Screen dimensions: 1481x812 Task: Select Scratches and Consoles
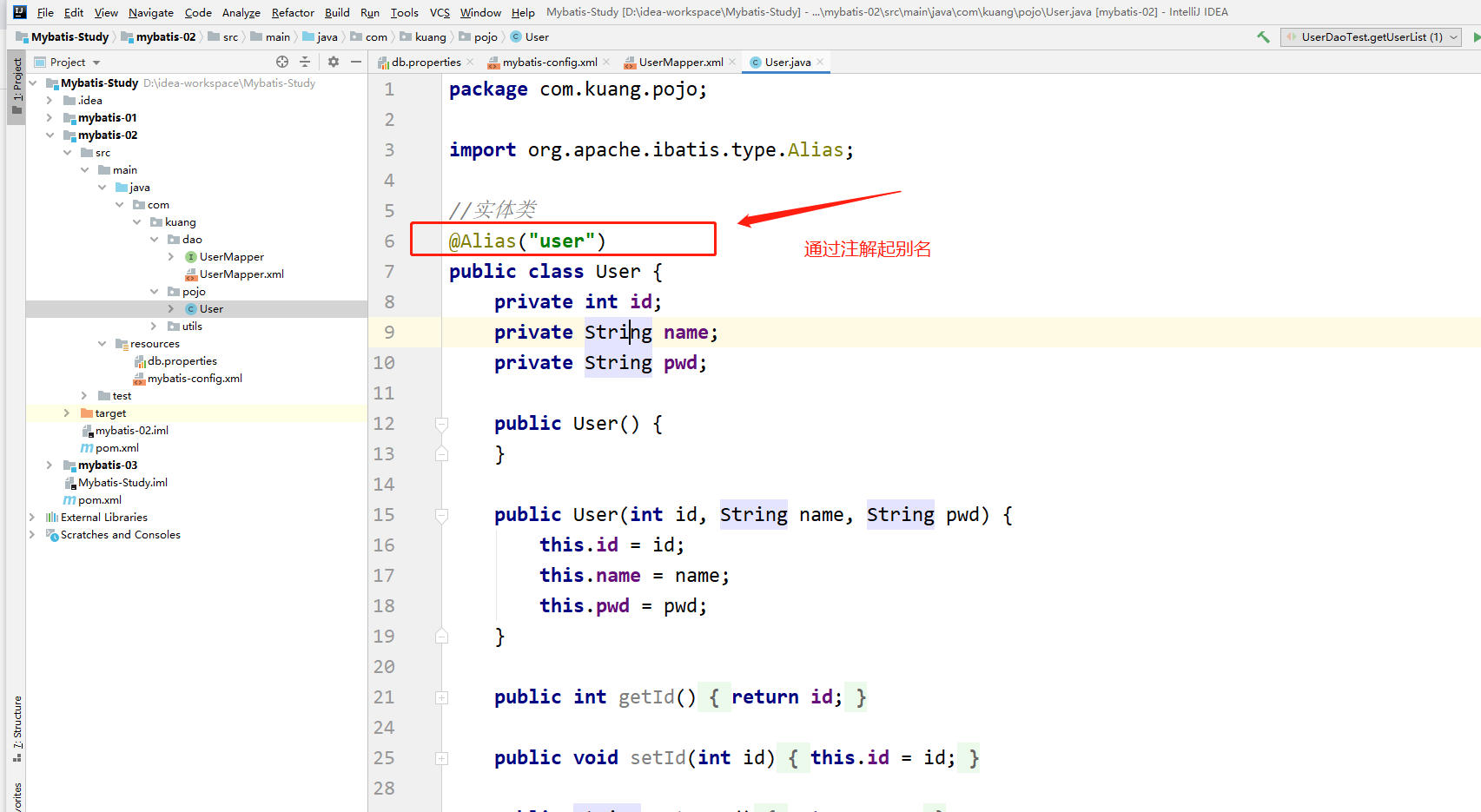121,535
